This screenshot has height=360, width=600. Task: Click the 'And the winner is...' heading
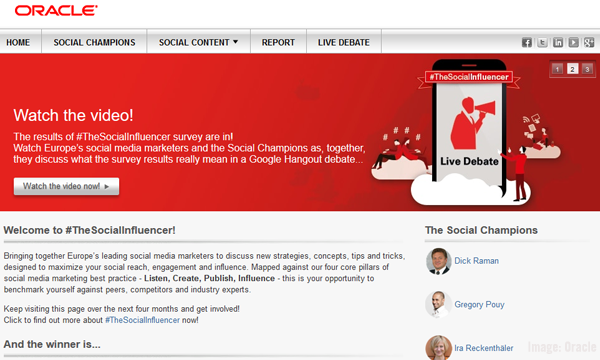tap(52, 344)
